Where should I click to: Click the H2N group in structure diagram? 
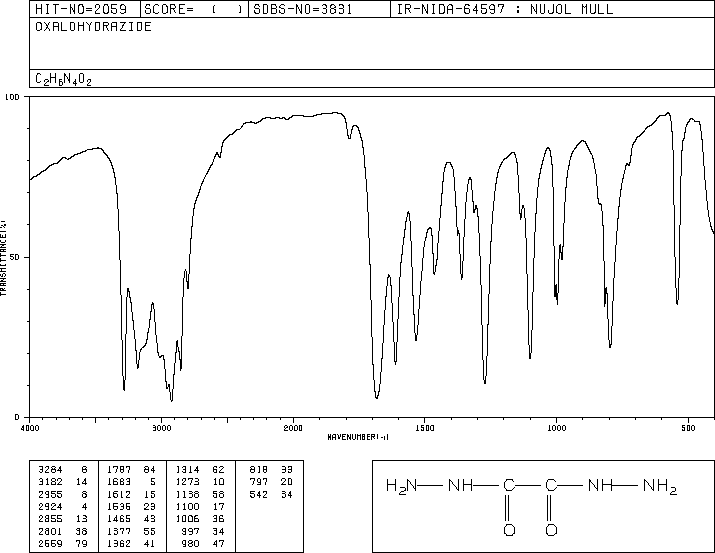(401, 486)
